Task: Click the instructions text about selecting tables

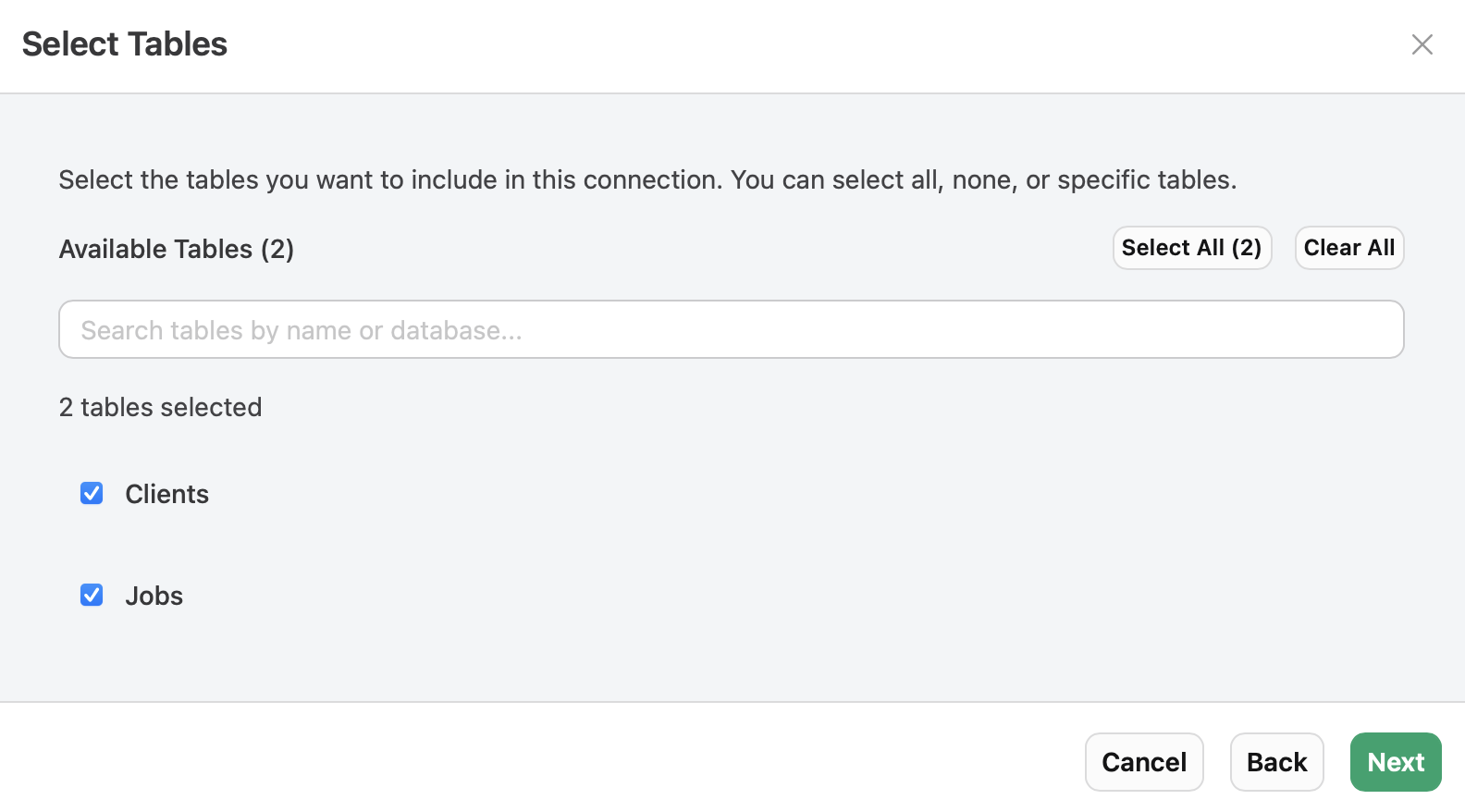Action: click(x=647, y=179)
